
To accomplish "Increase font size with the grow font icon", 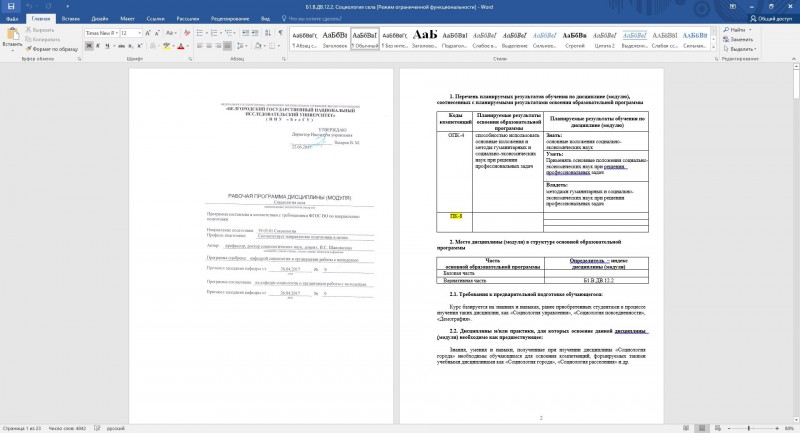I will click(148, 33).
